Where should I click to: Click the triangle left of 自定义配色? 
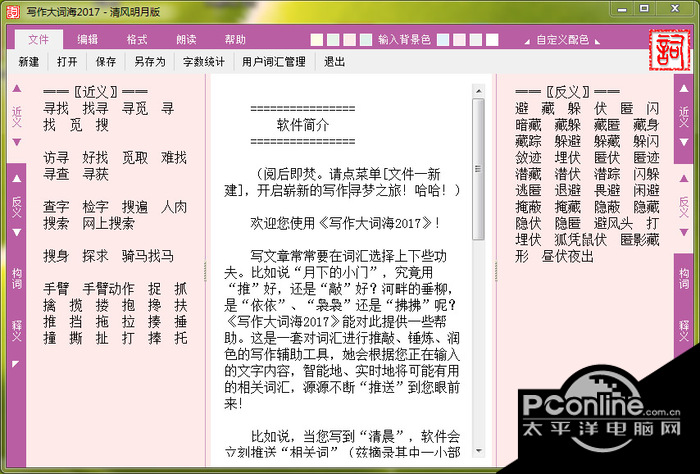click(527, 42)
